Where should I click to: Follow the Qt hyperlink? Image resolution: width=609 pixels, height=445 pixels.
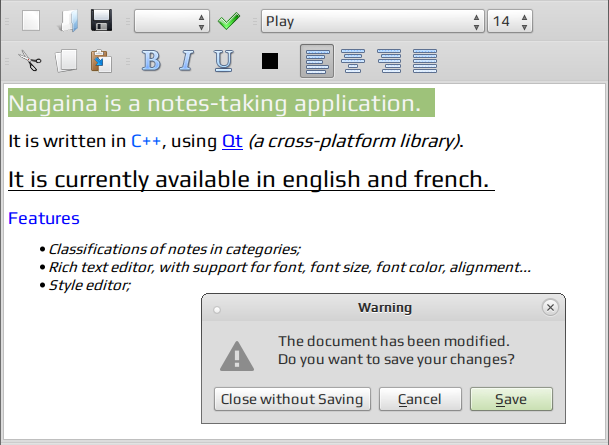pyautogui.click(x=232, y=141)
